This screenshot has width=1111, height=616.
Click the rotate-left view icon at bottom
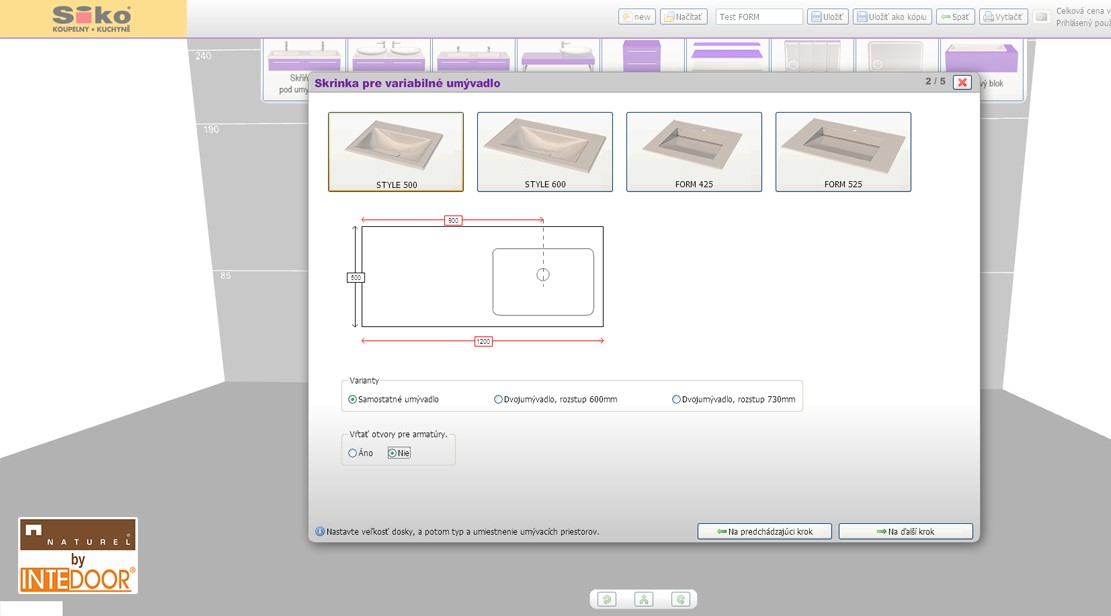pos(607,599)
